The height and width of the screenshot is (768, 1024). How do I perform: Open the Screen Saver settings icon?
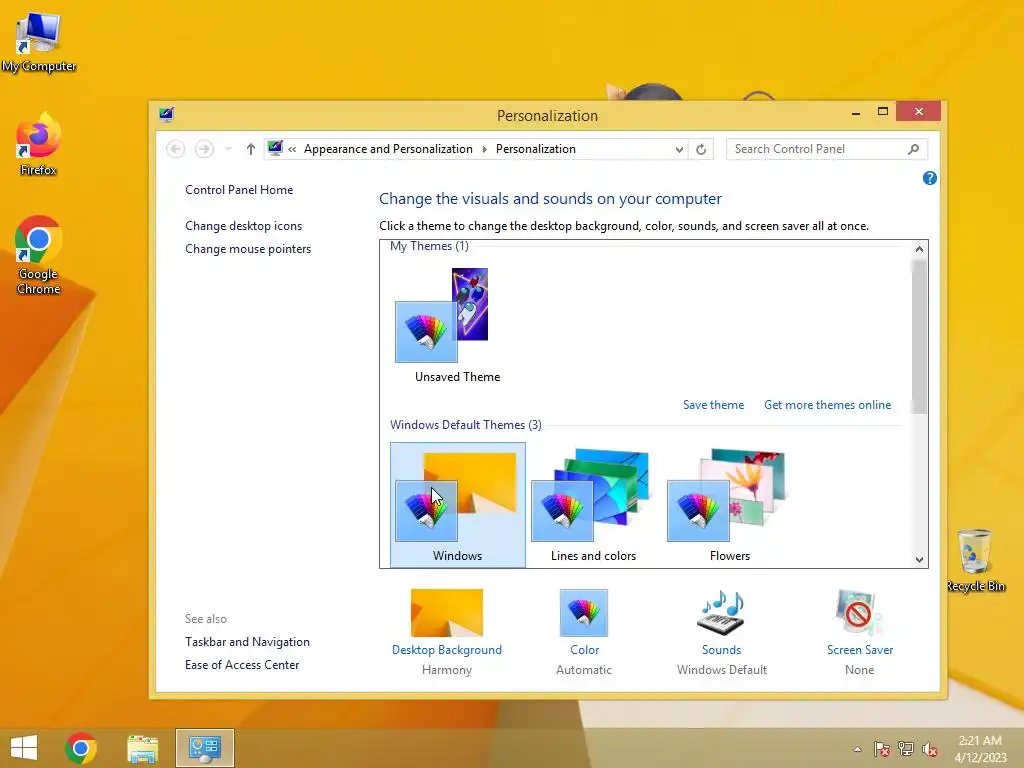(x=859, y=613)
